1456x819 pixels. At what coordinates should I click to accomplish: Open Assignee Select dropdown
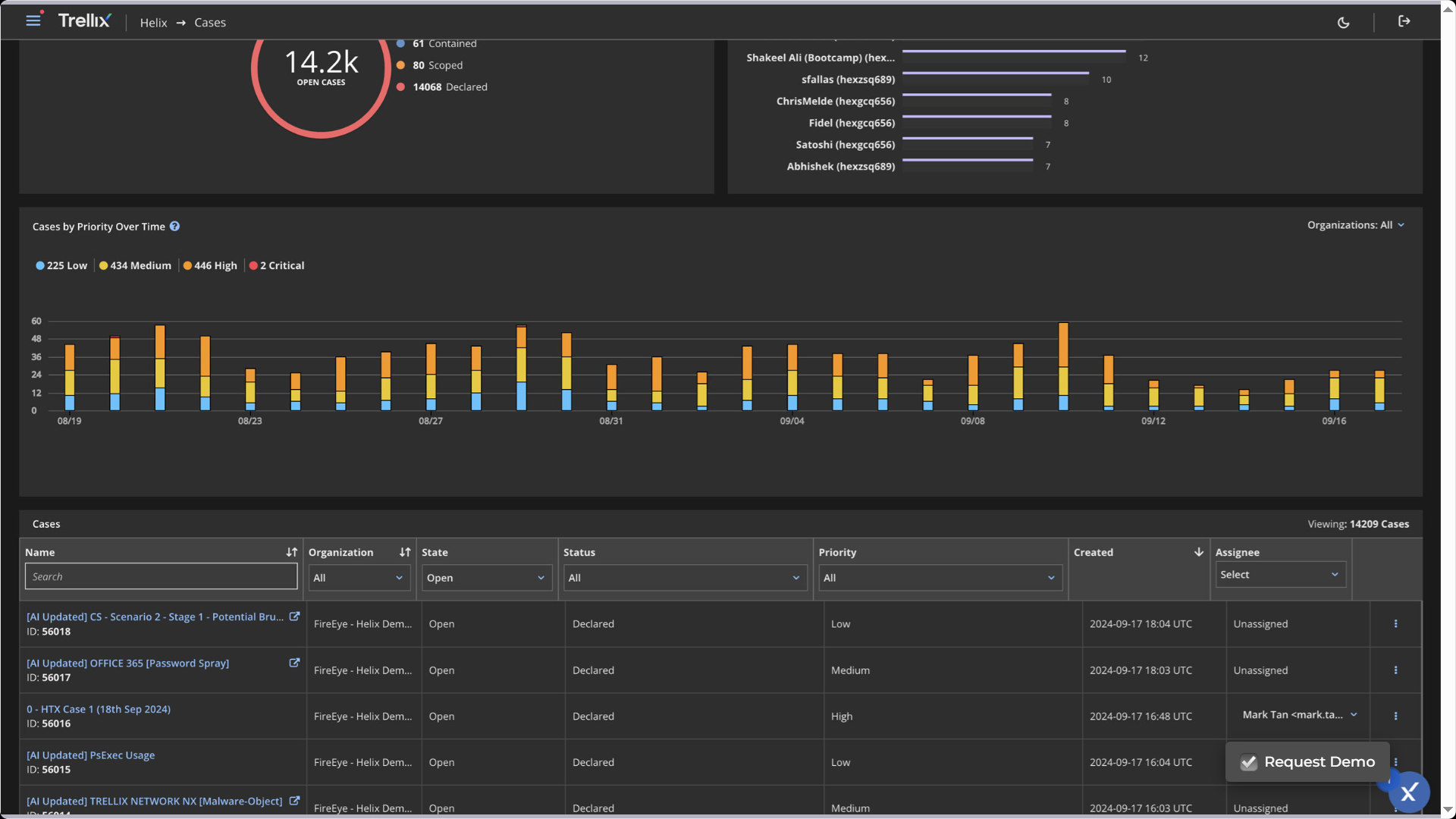pyautogui.click(x=1280, y=575)
